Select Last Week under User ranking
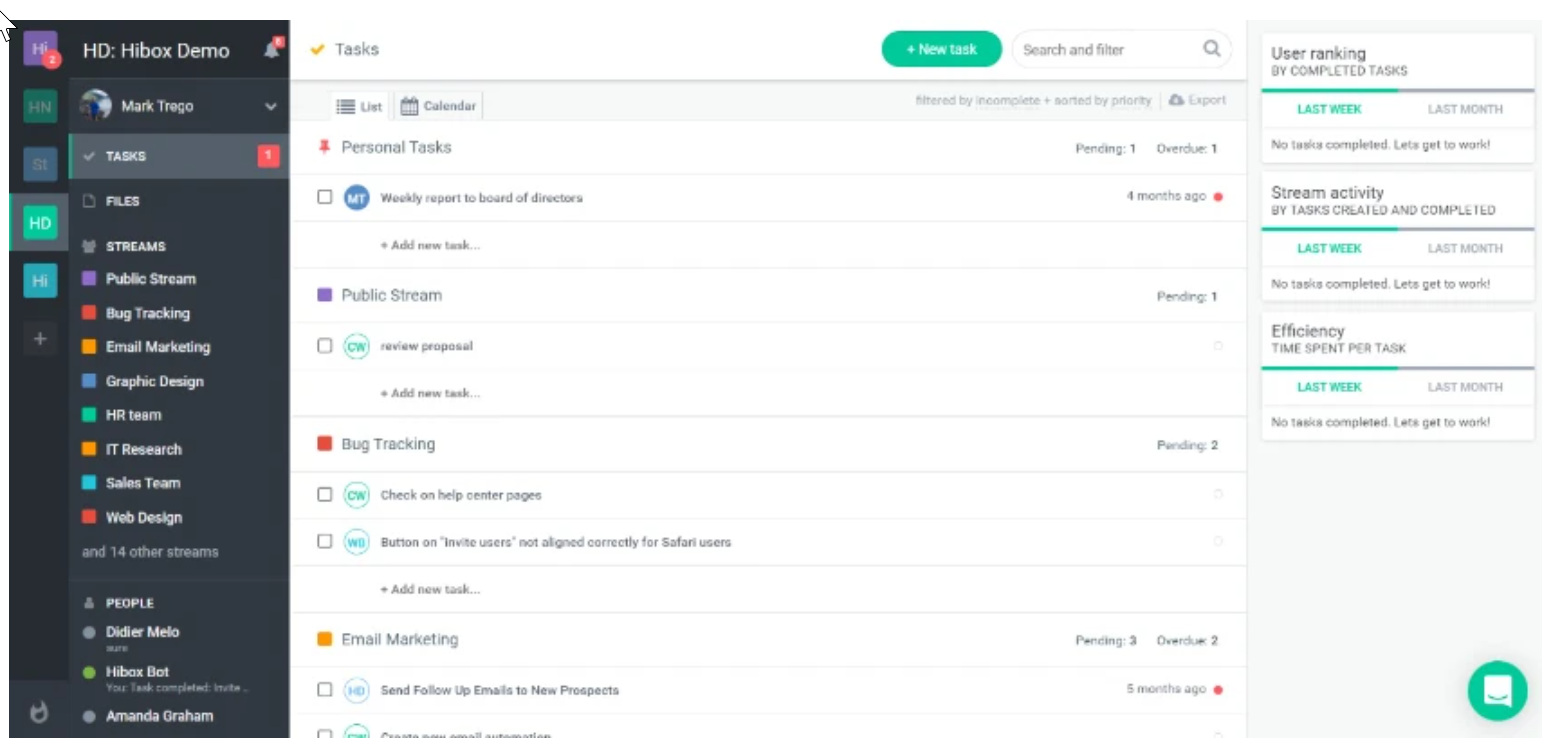Image resolution: width=1565 pixels, height=756 pixels. pyautogui.click(x=1329, y=109)
